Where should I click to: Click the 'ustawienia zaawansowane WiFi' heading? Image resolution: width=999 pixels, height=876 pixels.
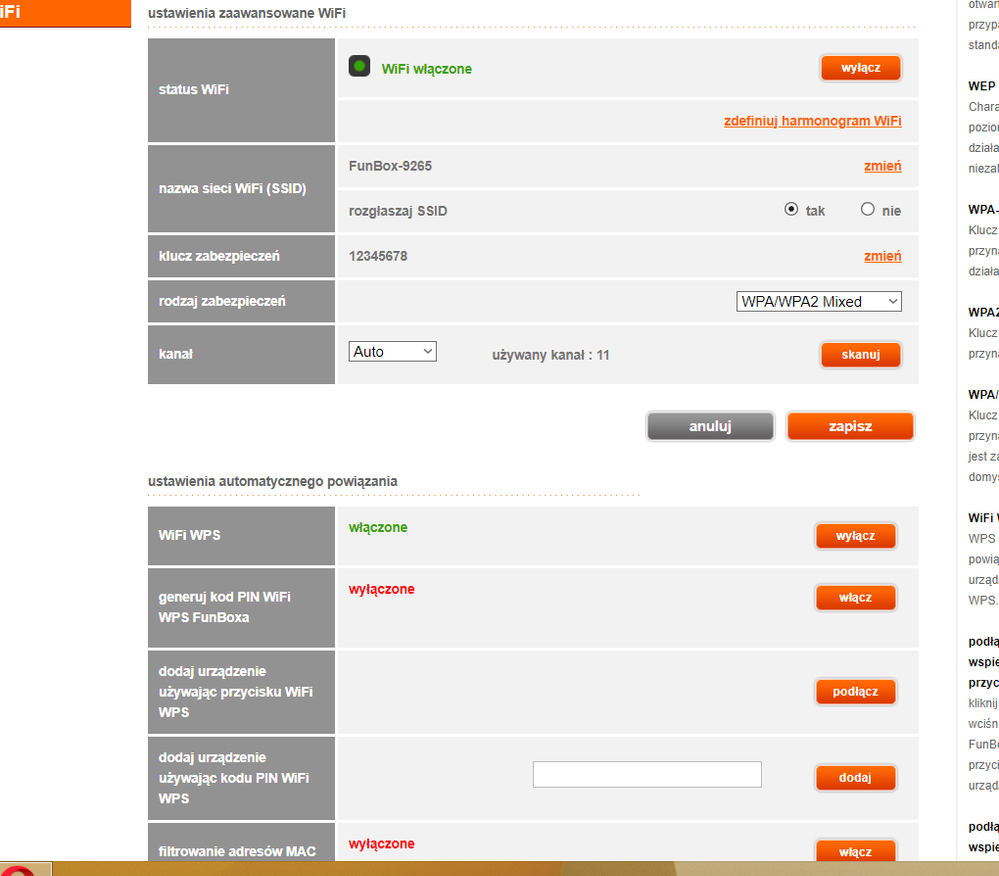pyautogui.click(x=247, y=13)
